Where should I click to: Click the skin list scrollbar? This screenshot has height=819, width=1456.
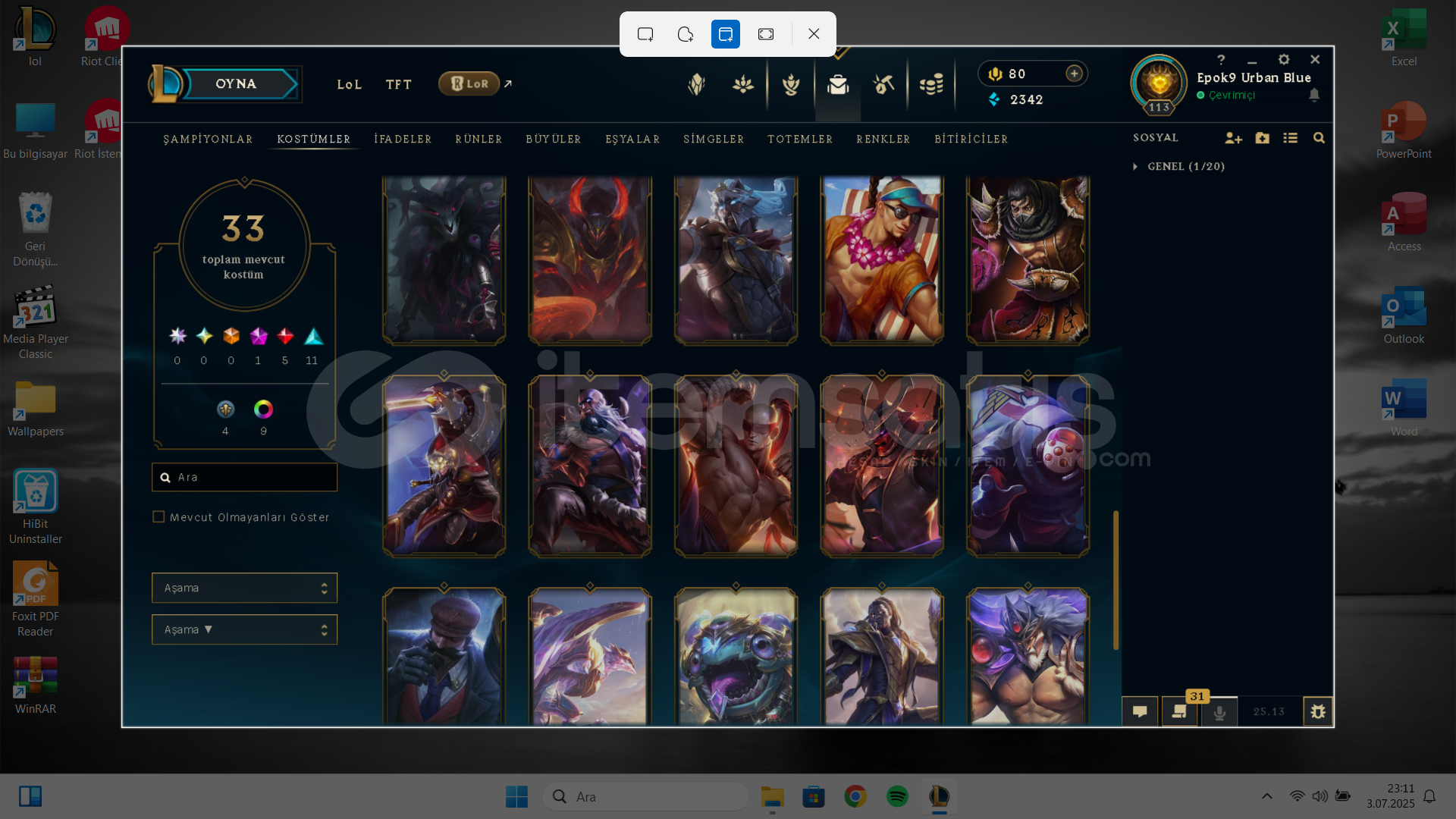[1116, 580]
